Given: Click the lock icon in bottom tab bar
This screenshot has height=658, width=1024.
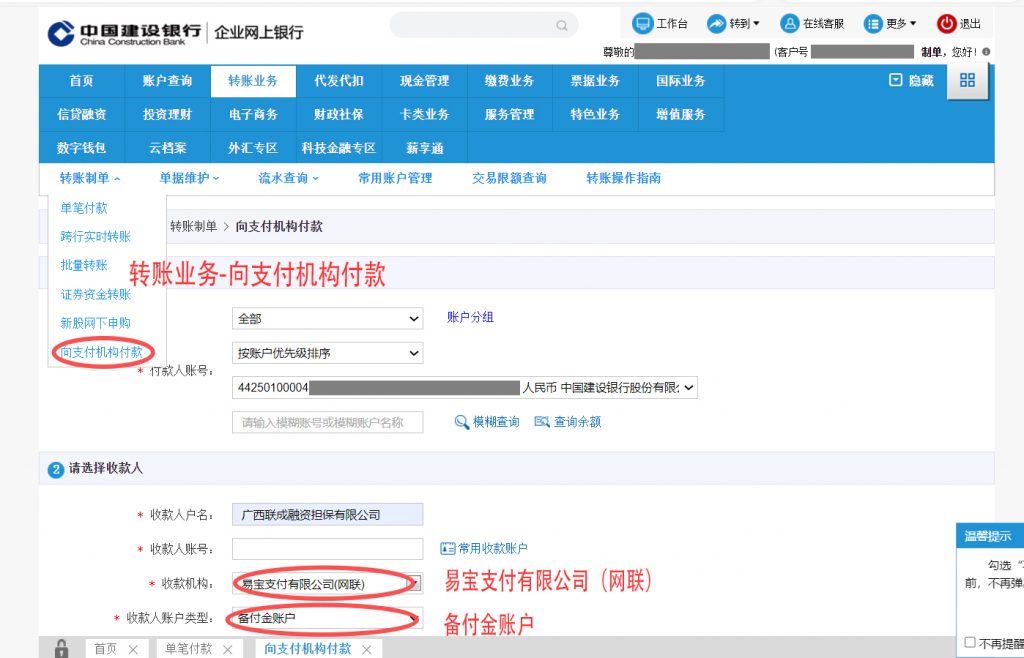Looking at the screenshot, I should (61, 649).
